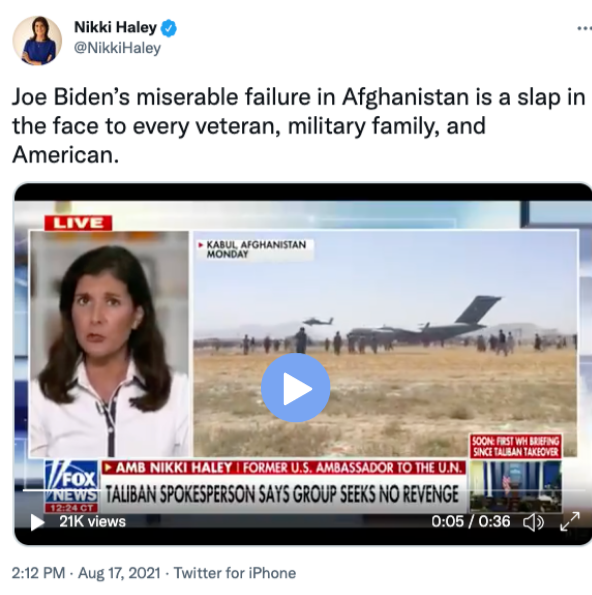
Task: Click the Twitter for iPhone source link
Action: (x=235, y=573)
